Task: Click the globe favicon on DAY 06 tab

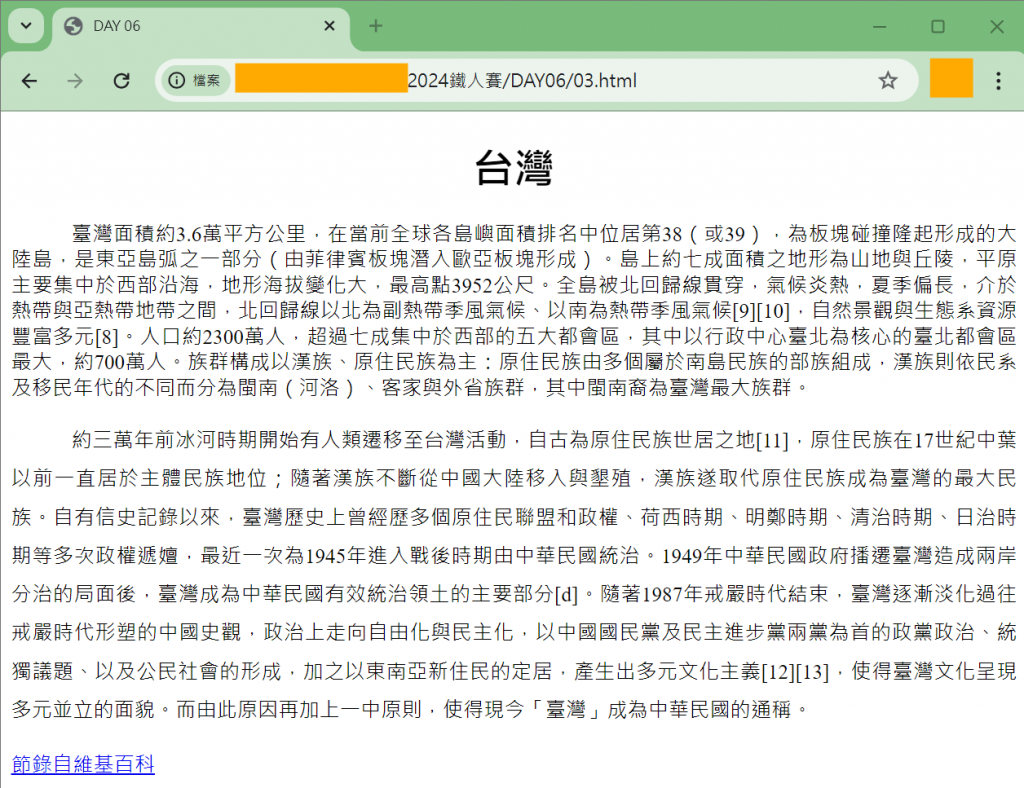Action: coord(73,26)
